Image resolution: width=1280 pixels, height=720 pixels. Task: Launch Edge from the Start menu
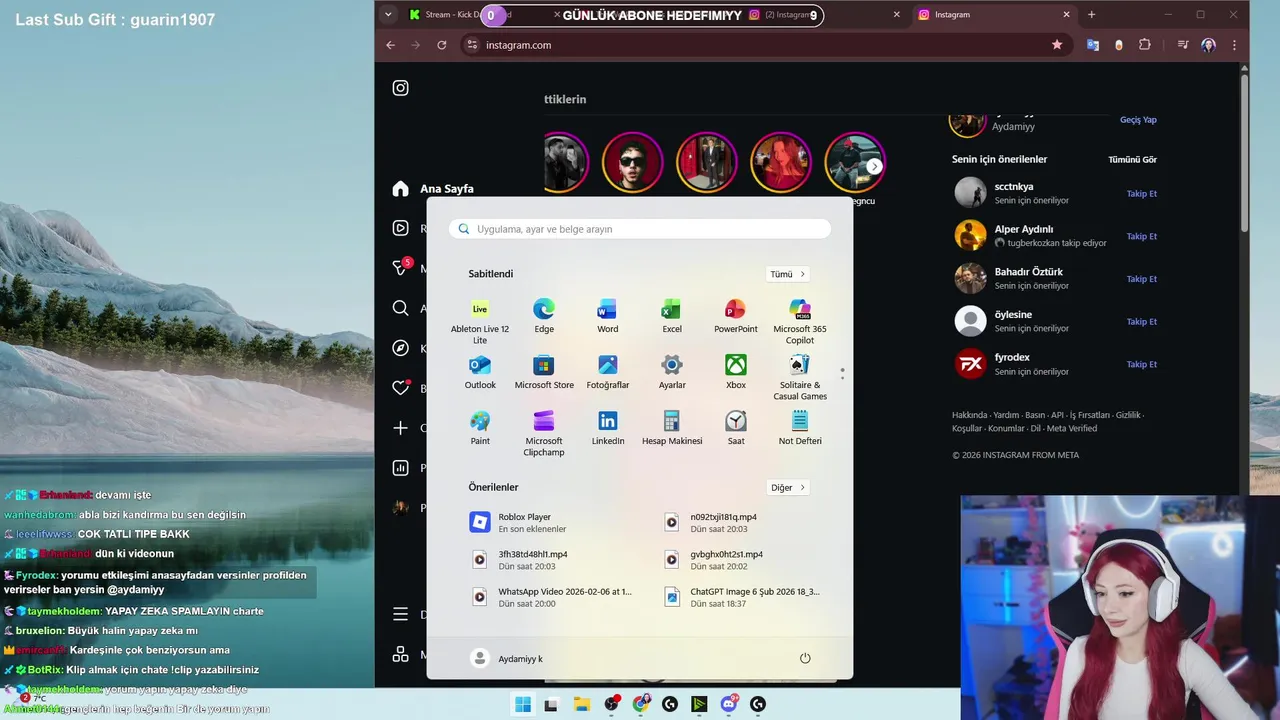coord(544,316)
